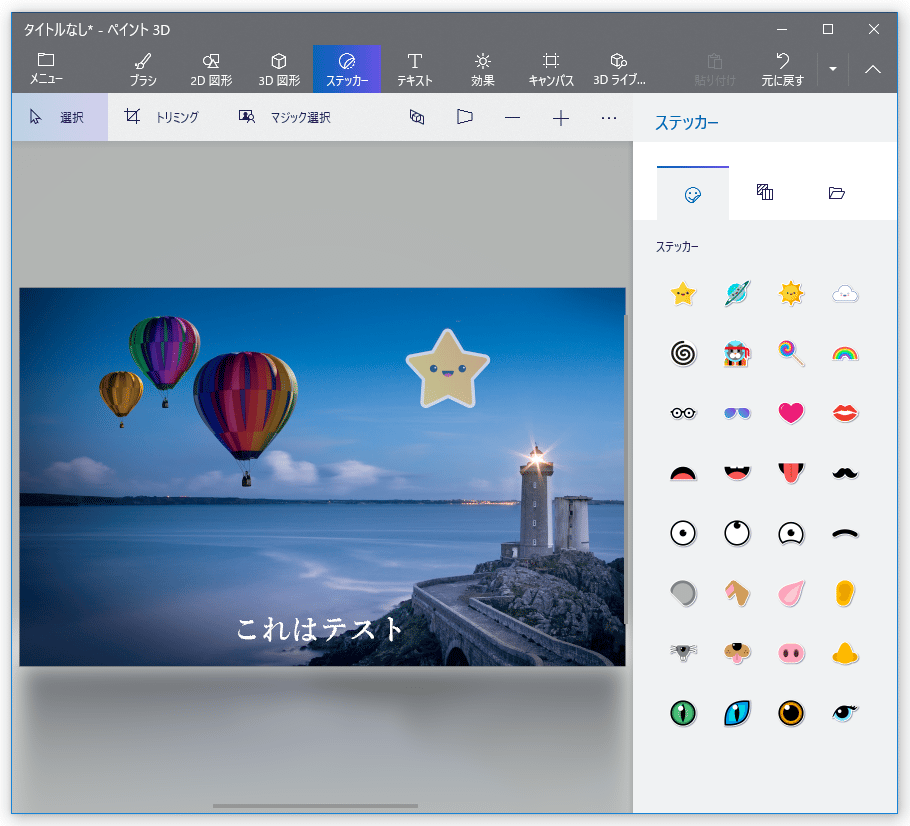Pick the eyelash eye sticker
This screenshot has width=910, height=826.
pyautogui.click(x=845, y=713)
